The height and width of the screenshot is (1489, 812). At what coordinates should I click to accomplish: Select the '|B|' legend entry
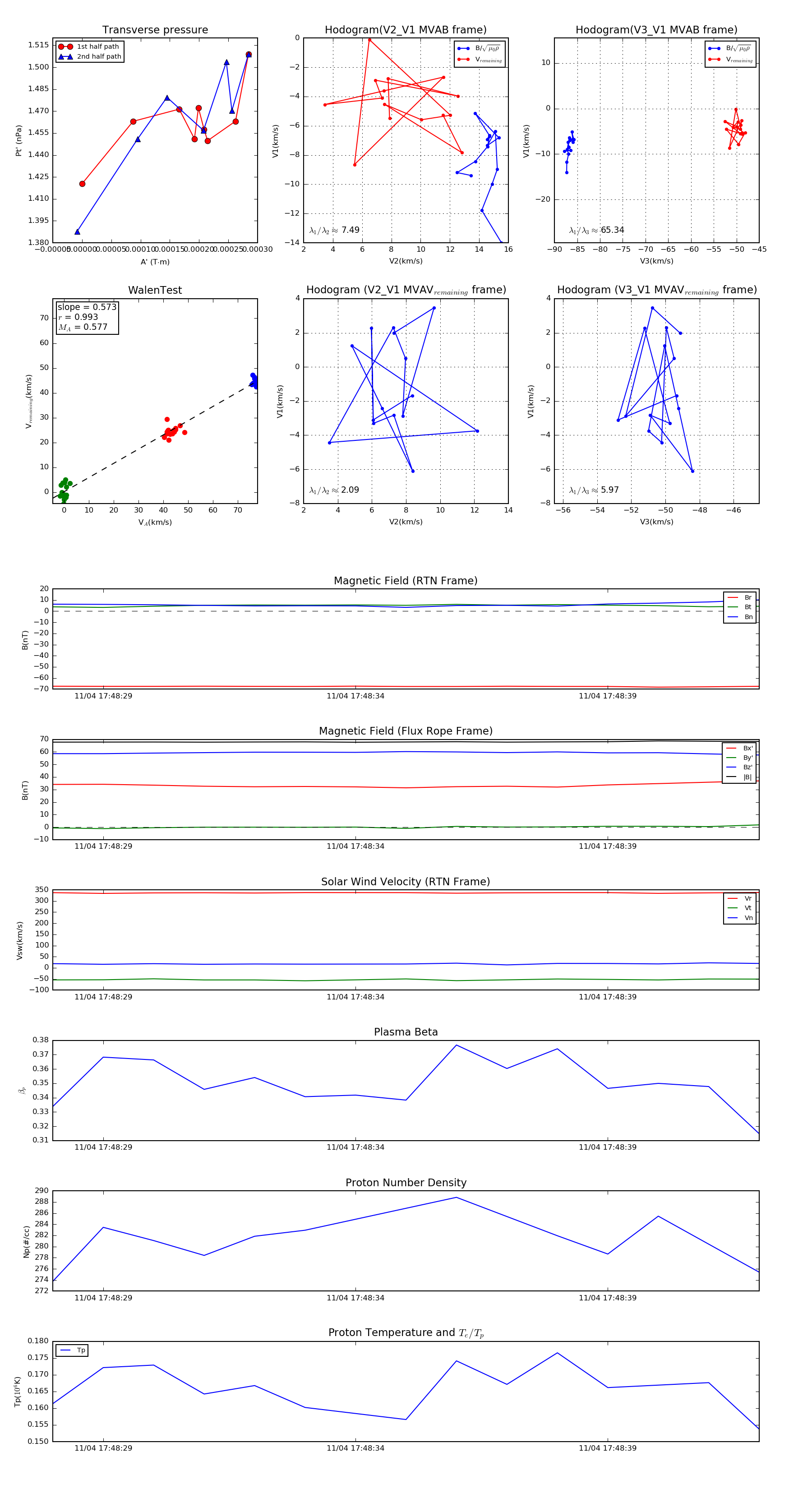(x=739, y=777)
